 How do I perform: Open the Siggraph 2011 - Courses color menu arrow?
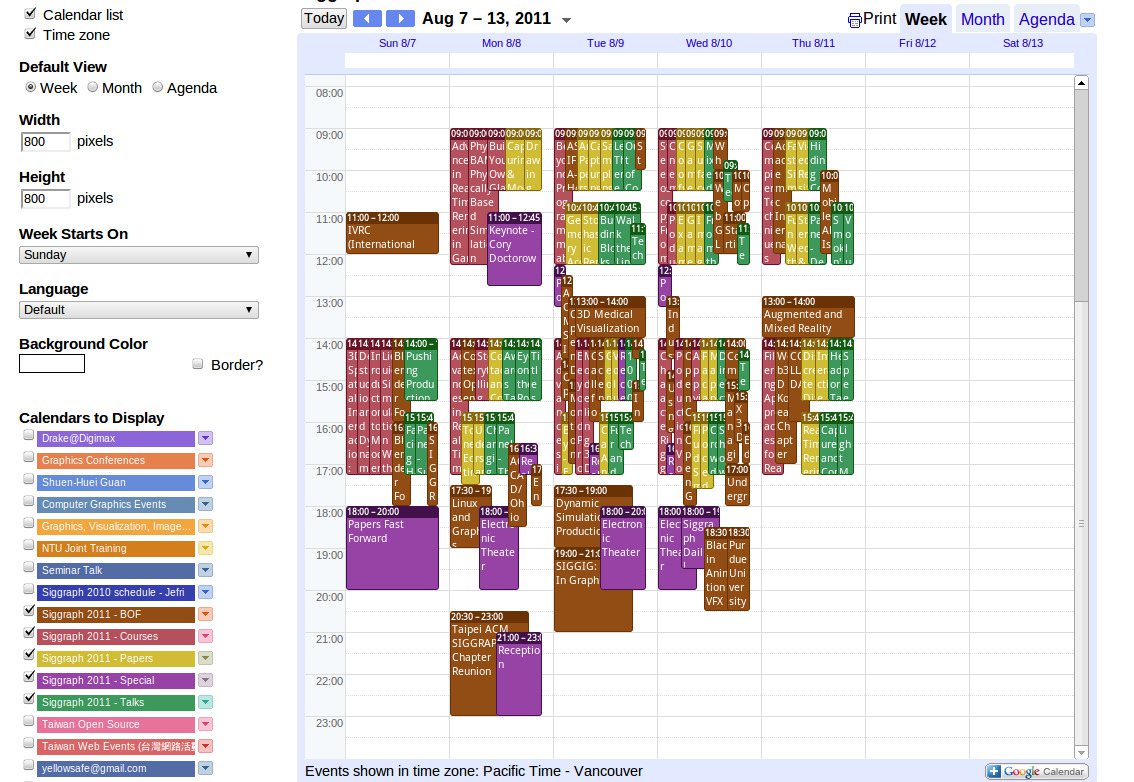(x=205, y=637)
